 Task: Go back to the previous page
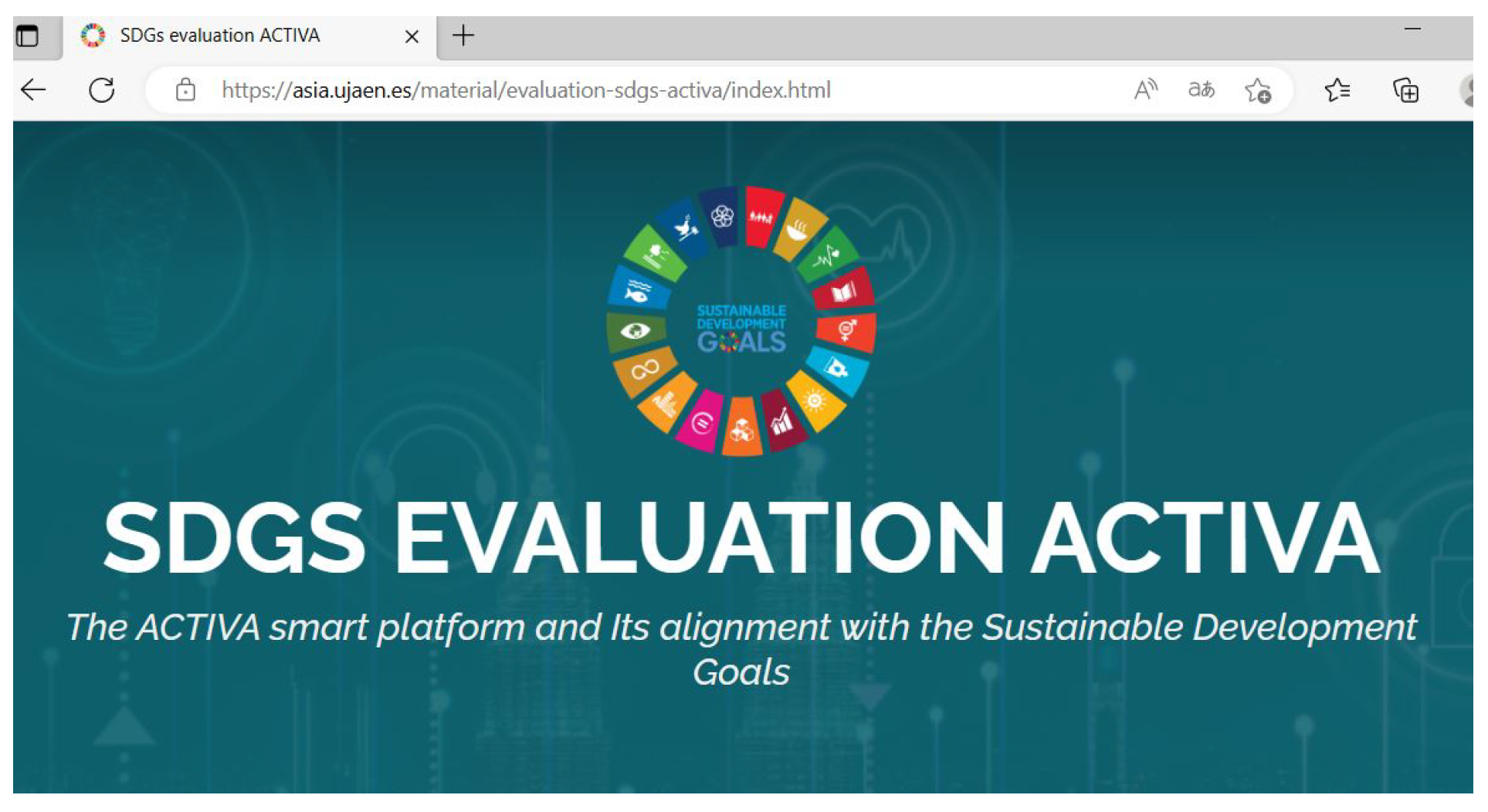click(x=33, y=90)
